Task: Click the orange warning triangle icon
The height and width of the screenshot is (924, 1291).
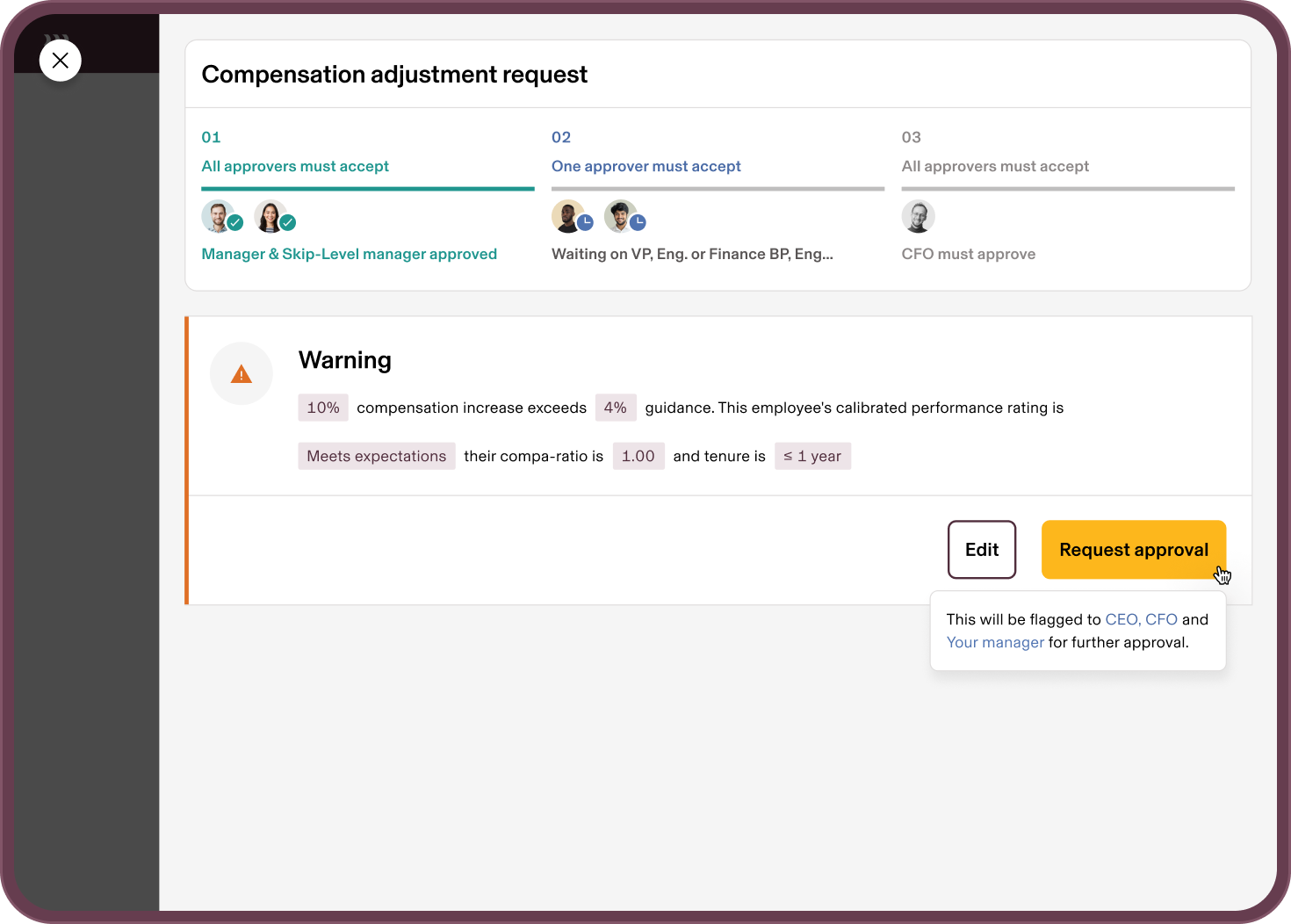Action: coord(242,374)
